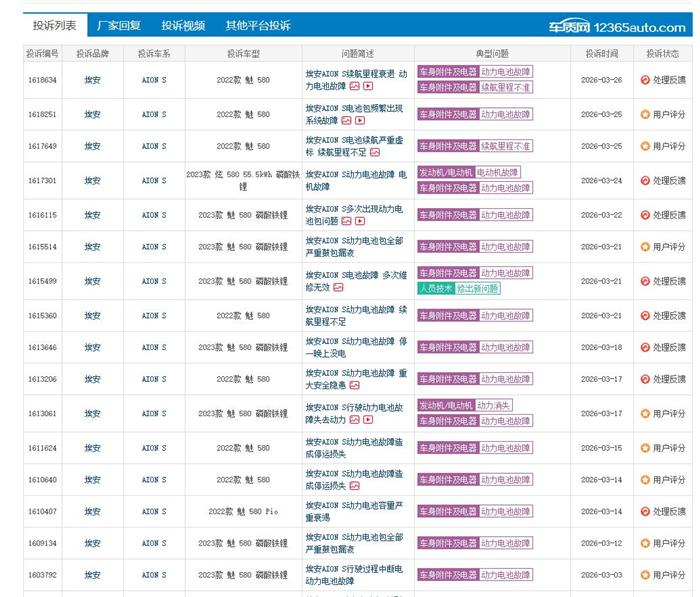Viewport: 700px width, 597px height.
Task: Open video icon in complaint 1613061 row
Action: [x=368, y=420]
